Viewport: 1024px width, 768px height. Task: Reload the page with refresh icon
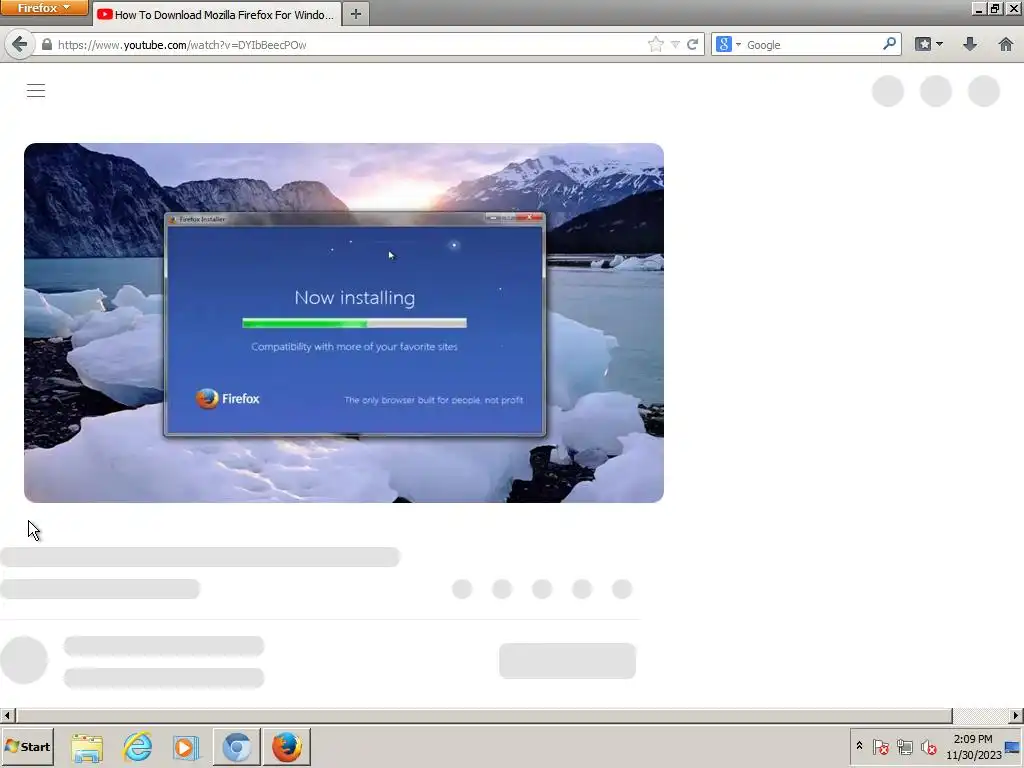coord(692,44)
